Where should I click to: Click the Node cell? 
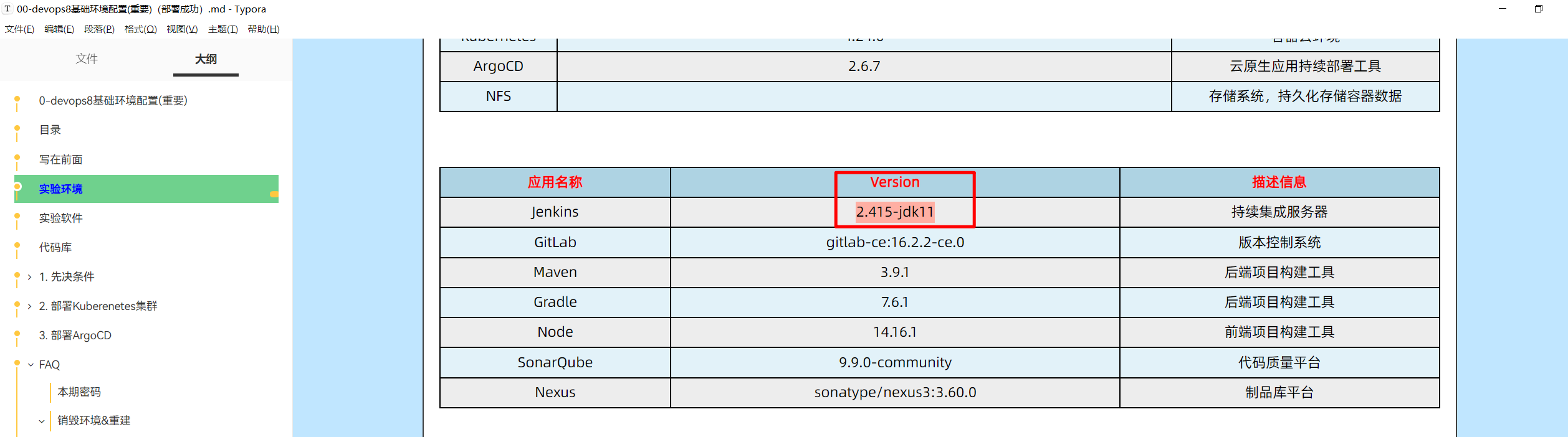click(555, 332)
